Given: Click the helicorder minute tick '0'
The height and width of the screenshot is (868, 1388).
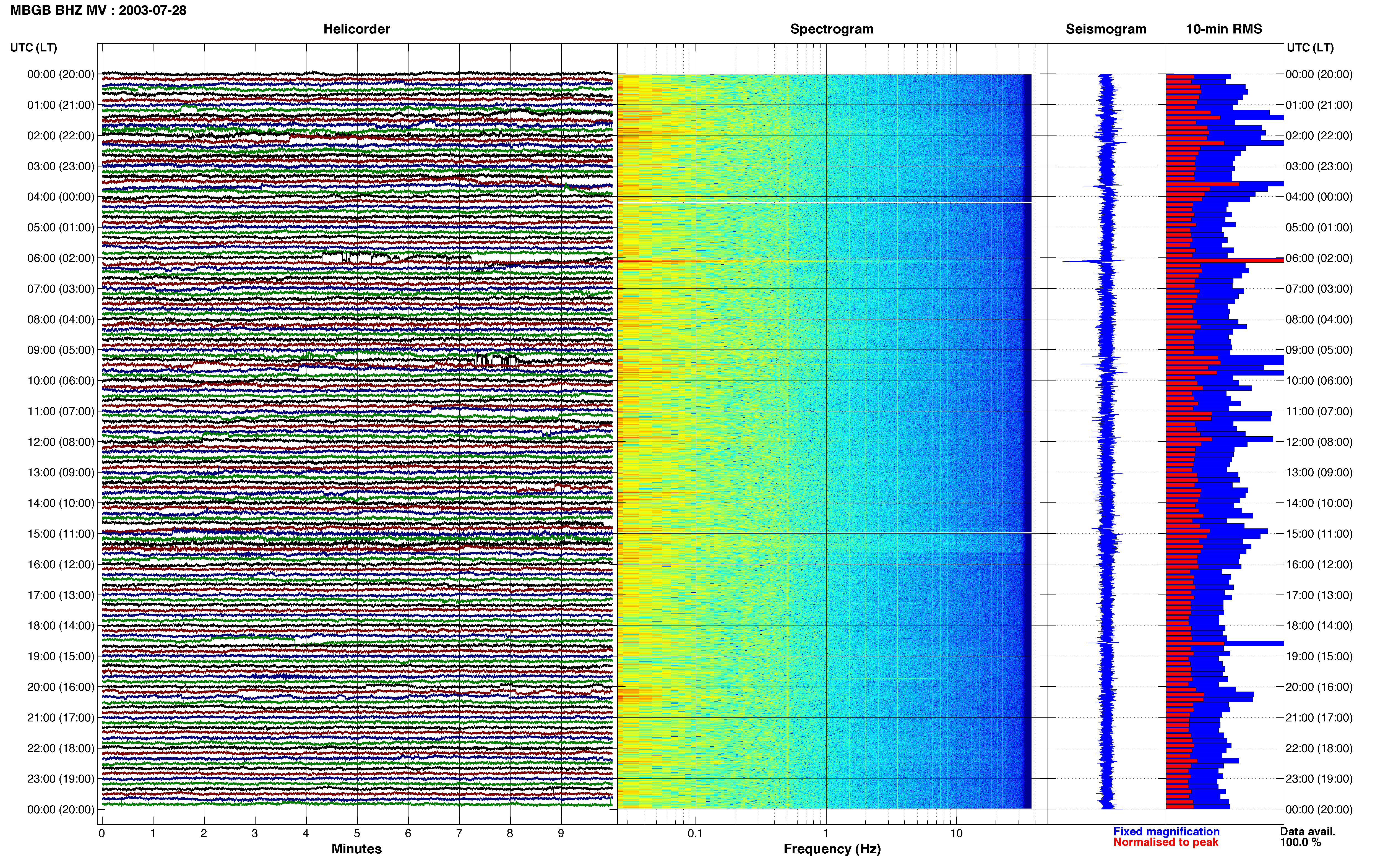Looking at the screenshot, I should click(101, 833).
